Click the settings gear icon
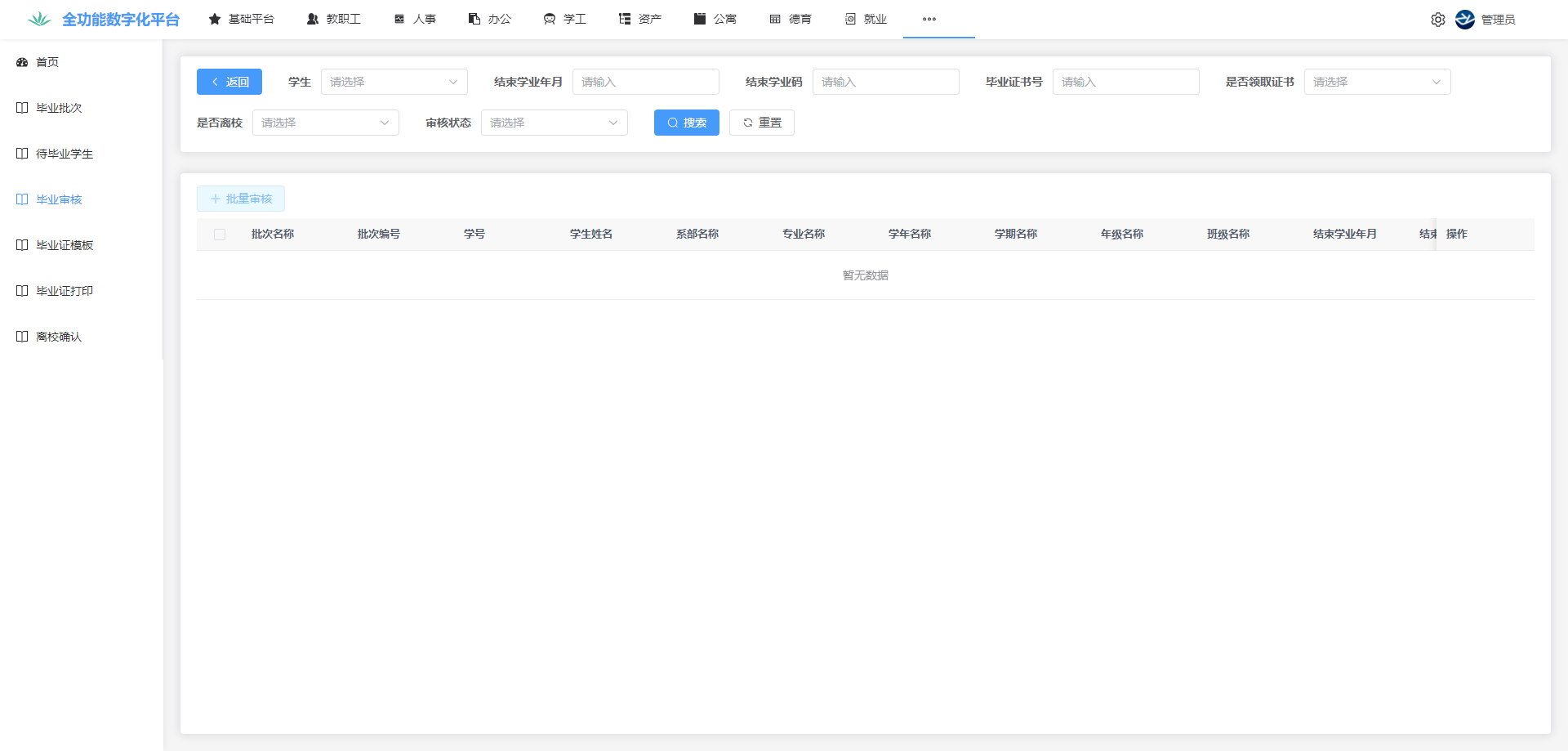This screenshot has width=1568, height=751. tap(1437, 20)
